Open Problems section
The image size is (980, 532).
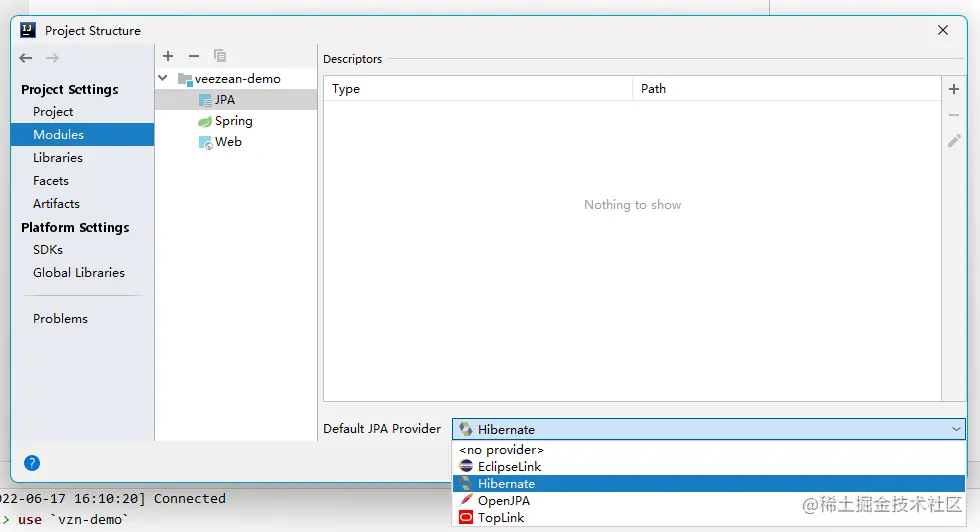(x=60, y=319)
